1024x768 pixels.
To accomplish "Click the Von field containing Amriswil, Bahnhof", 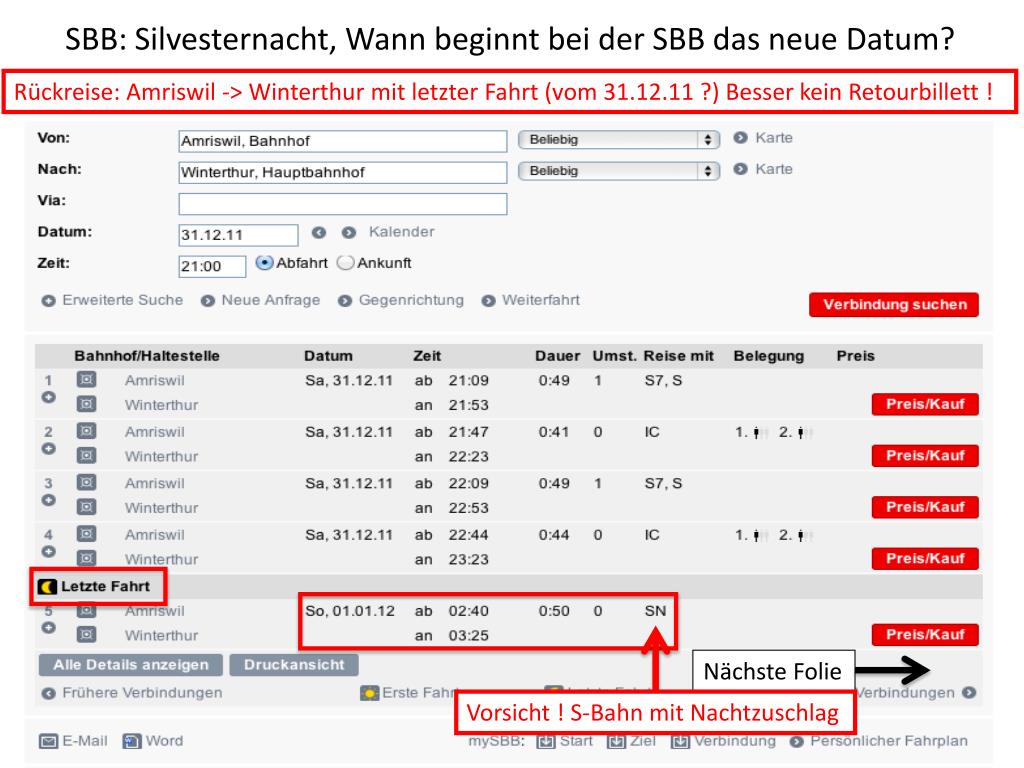I will point(342,141).
